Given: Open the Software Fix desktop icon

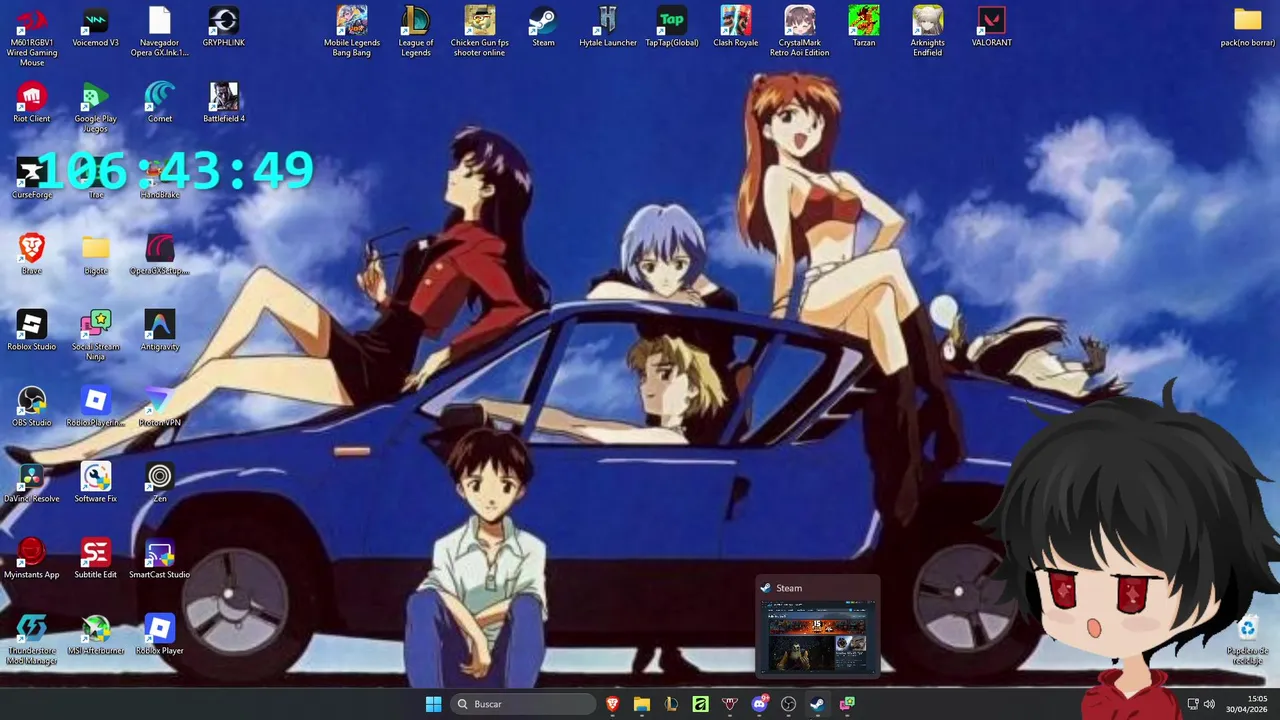Looking at the screenshot, I should pyautogui.click(x=96, y=484).
